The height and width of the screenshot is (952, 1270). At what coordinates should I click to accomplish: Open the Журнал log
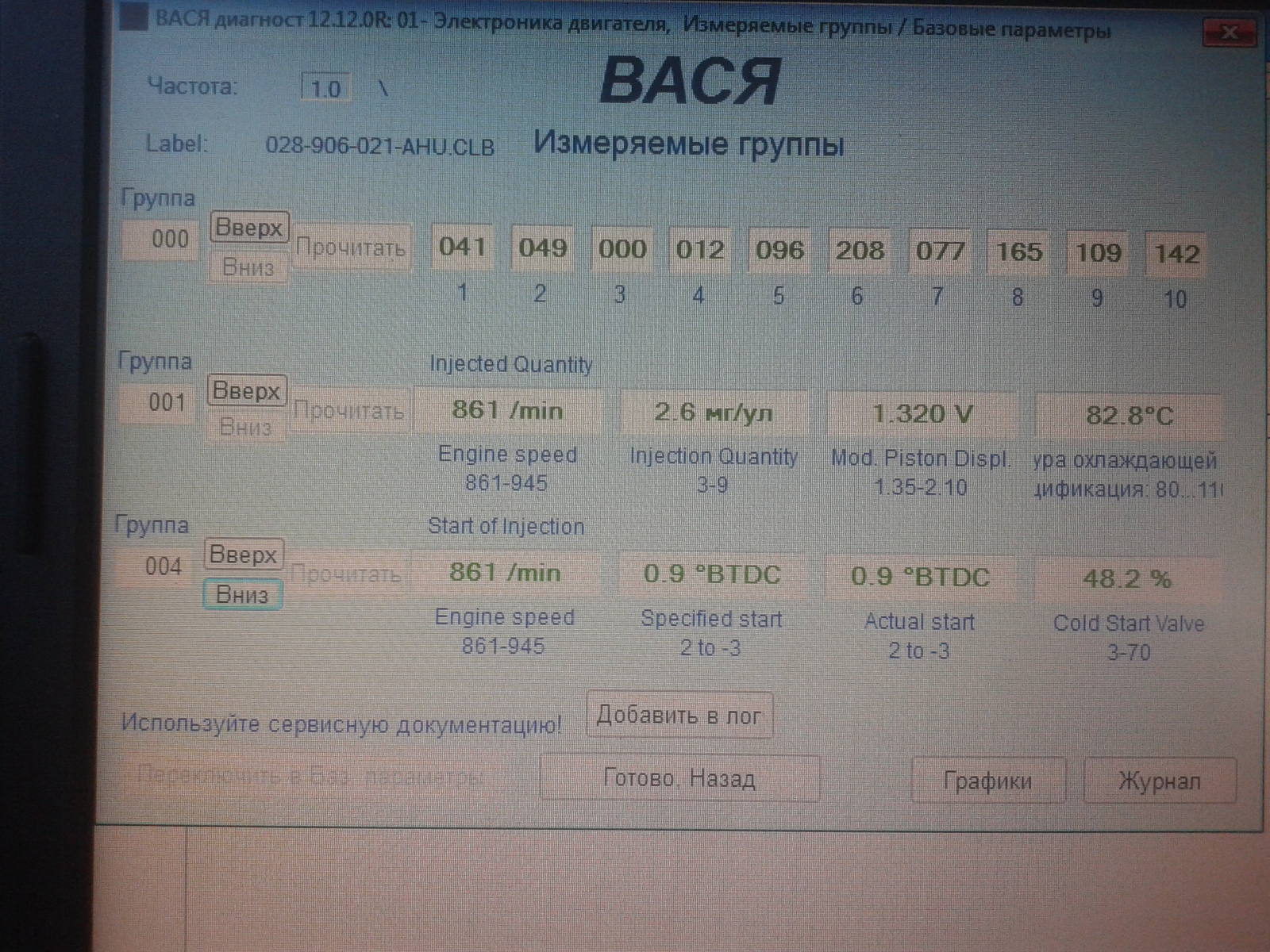[1159, 781]
